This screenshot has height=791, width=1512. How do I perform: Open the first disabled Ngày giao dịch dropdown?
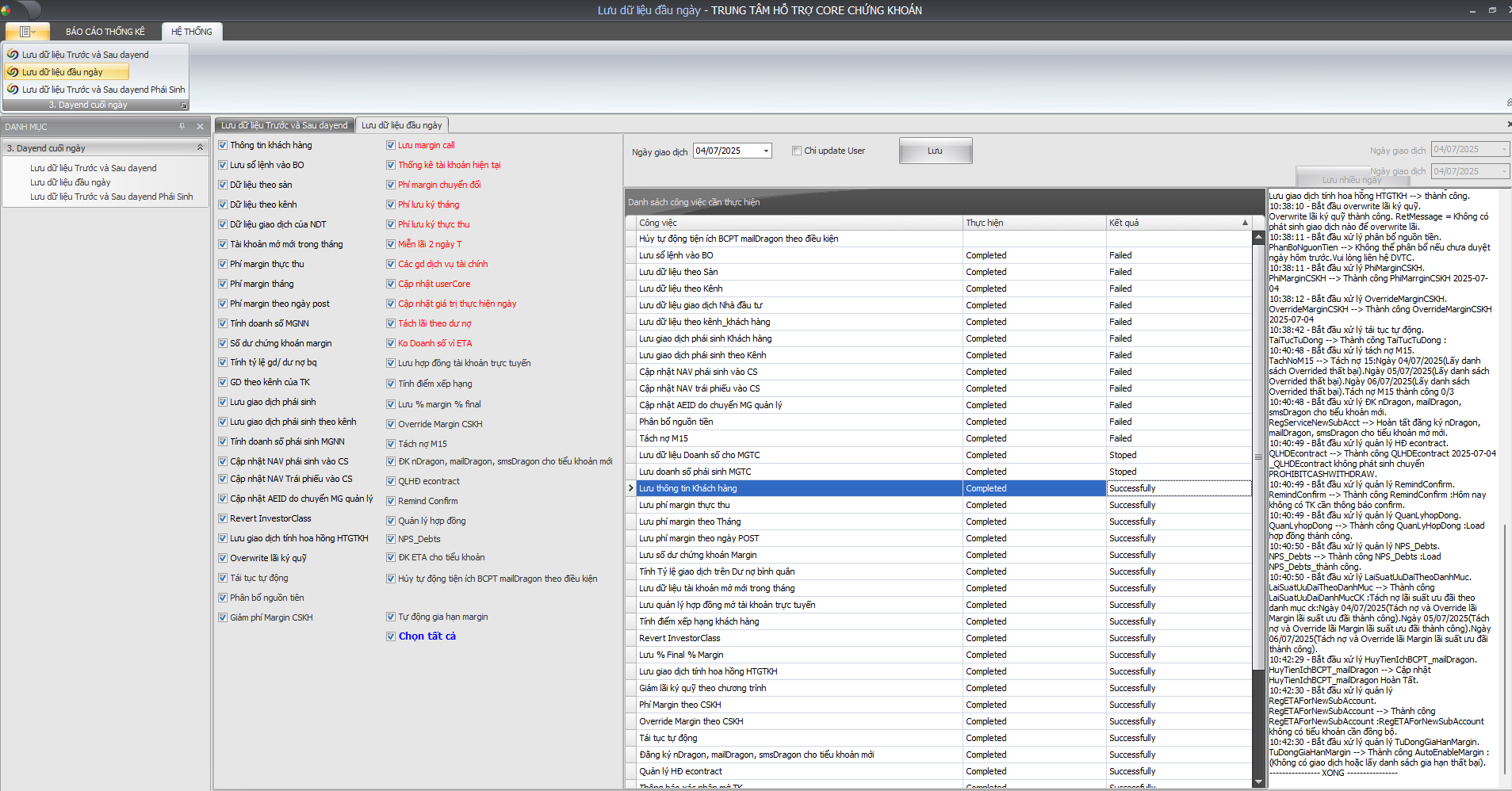point(1504,149)
